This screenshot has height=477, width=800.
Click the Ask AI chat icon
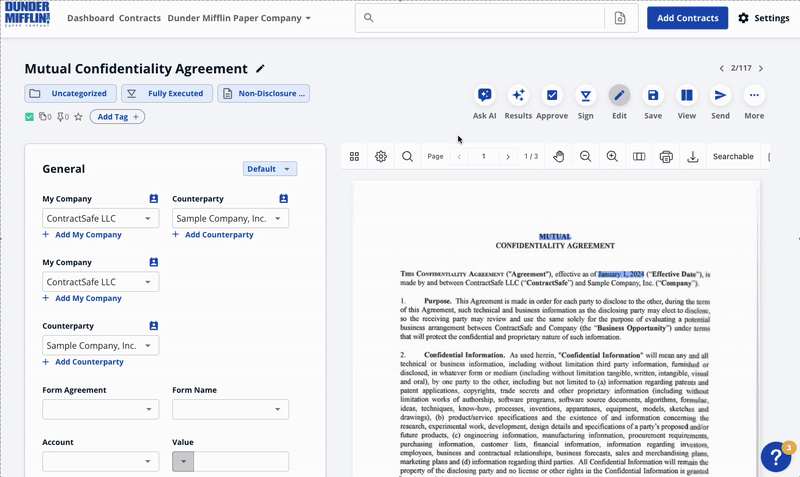[x=484, y=96]
